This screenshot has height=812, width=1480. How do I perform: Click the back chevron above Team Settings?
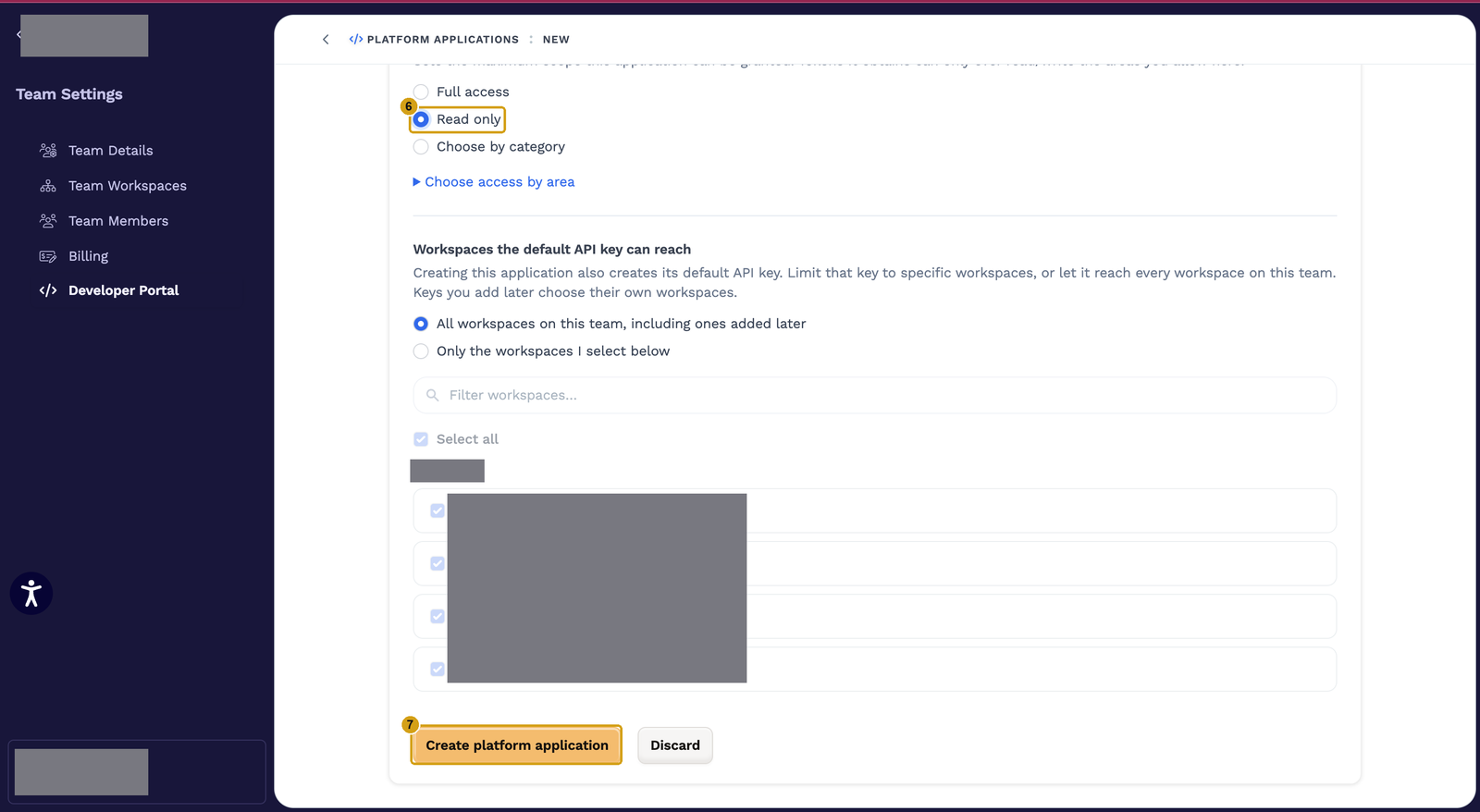(x=18, y=35)
